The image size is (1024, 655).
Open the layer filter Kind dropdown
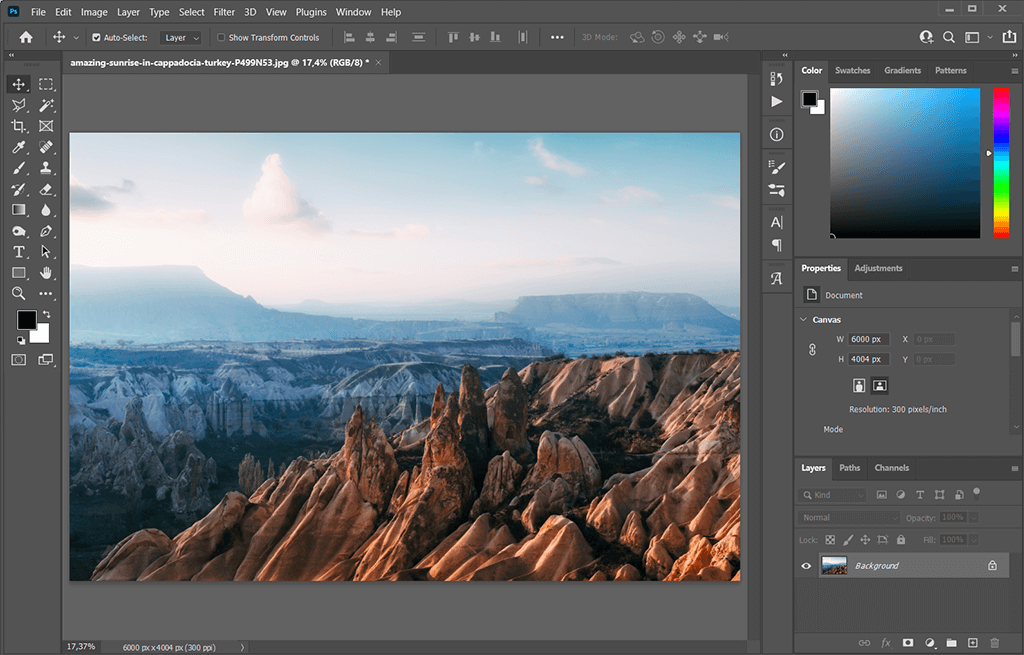pos(834,495)
